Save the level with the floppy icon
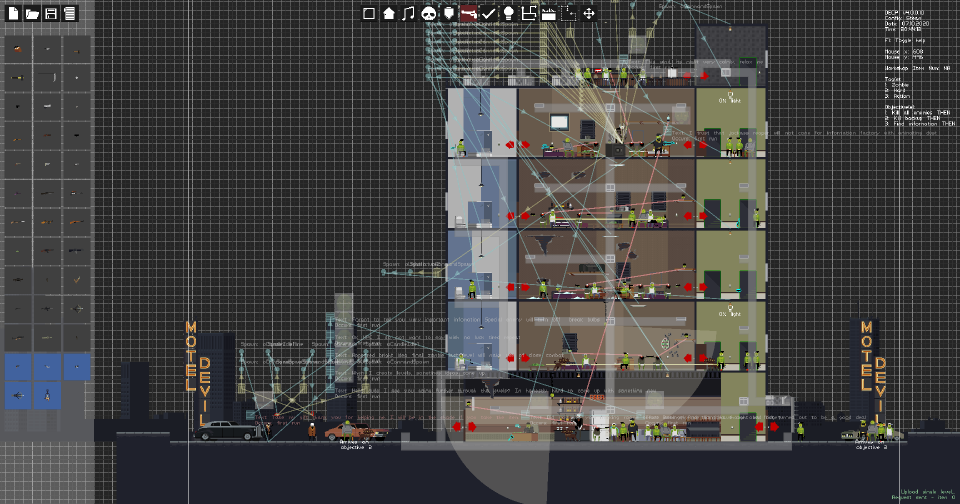This screenshot has height=504, width=960. pyautogui.click(x=51, y=13)
